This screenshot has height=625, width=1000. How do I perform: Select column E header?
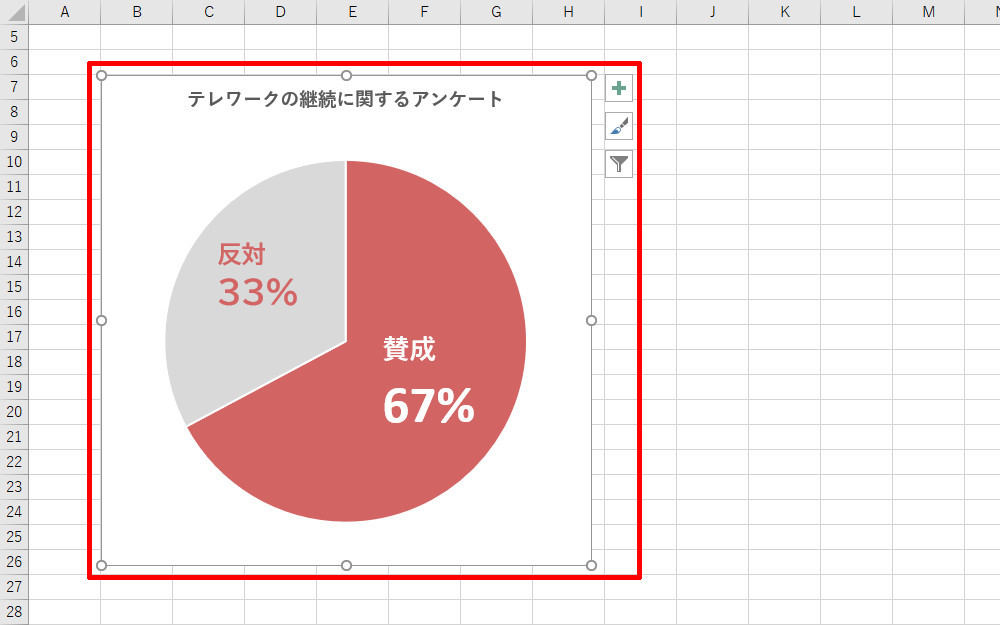[353, 12]
